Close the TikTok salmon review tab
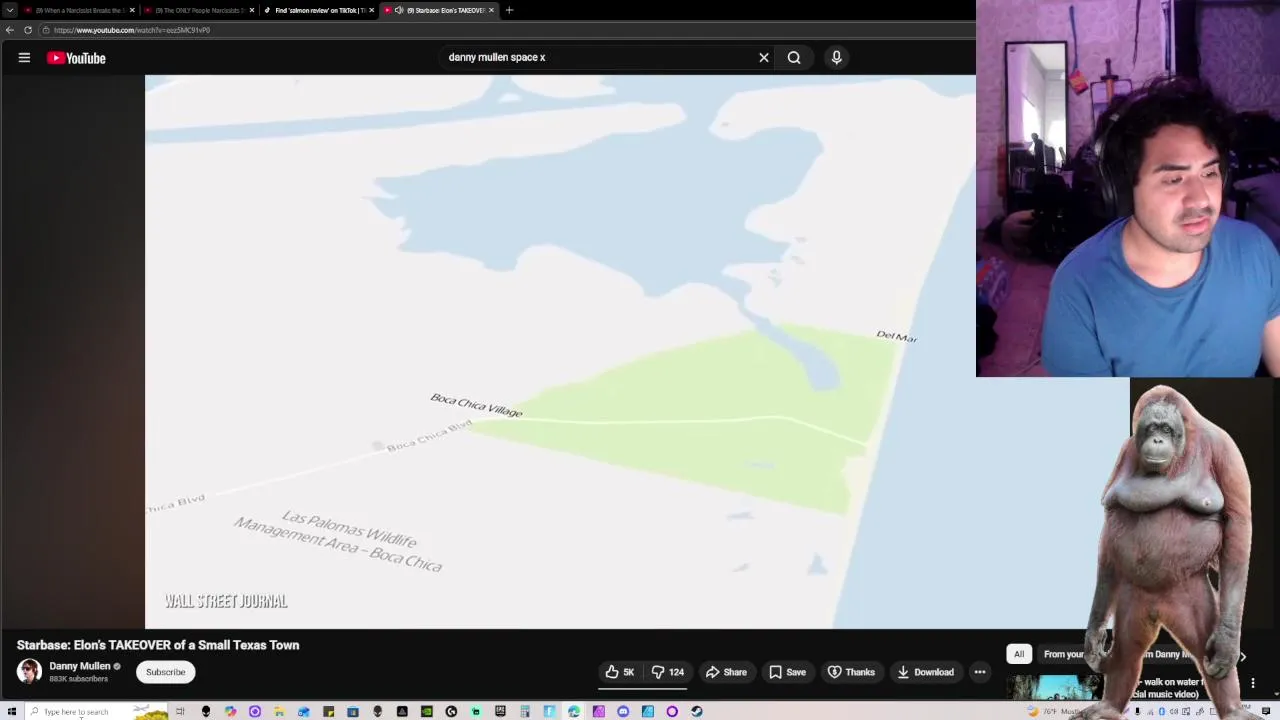Viewport: 1280px width, 720px height. tap(372, 10)
